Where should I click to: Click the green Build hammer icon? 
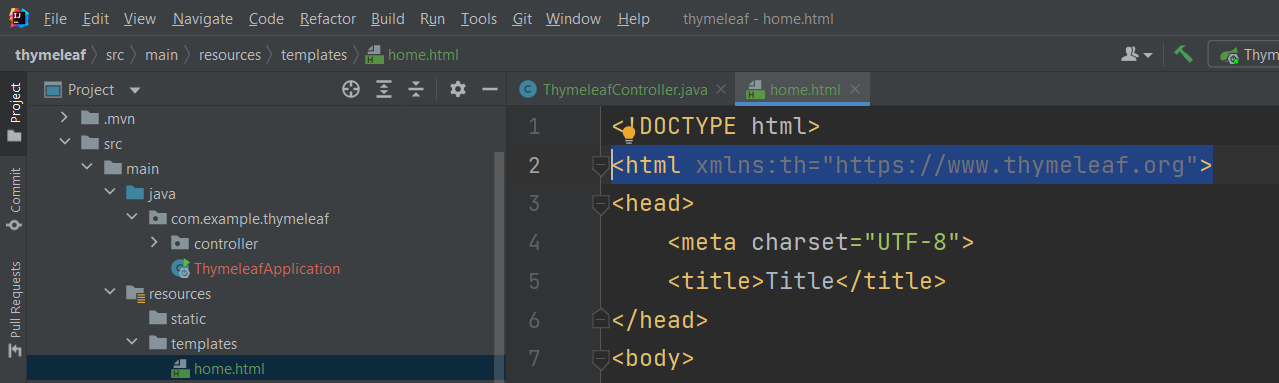(x=1184, y=54)
